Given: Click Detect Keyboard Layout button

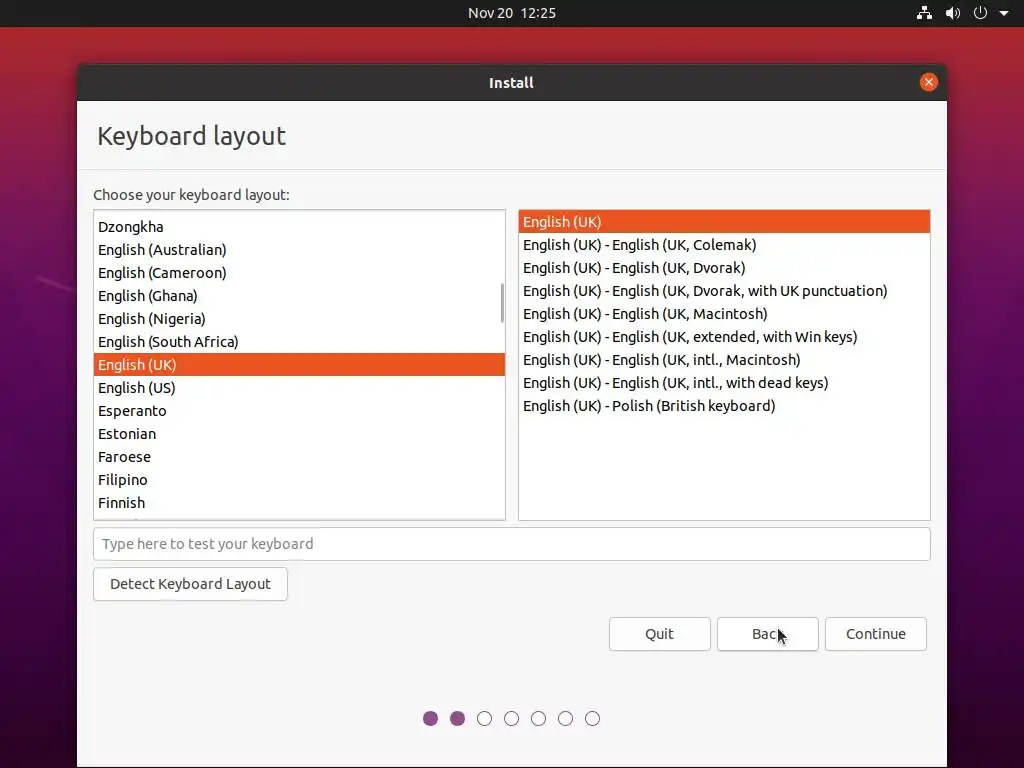Looking at the screenshot, I should pyautogui.click(x=190, y=584).
